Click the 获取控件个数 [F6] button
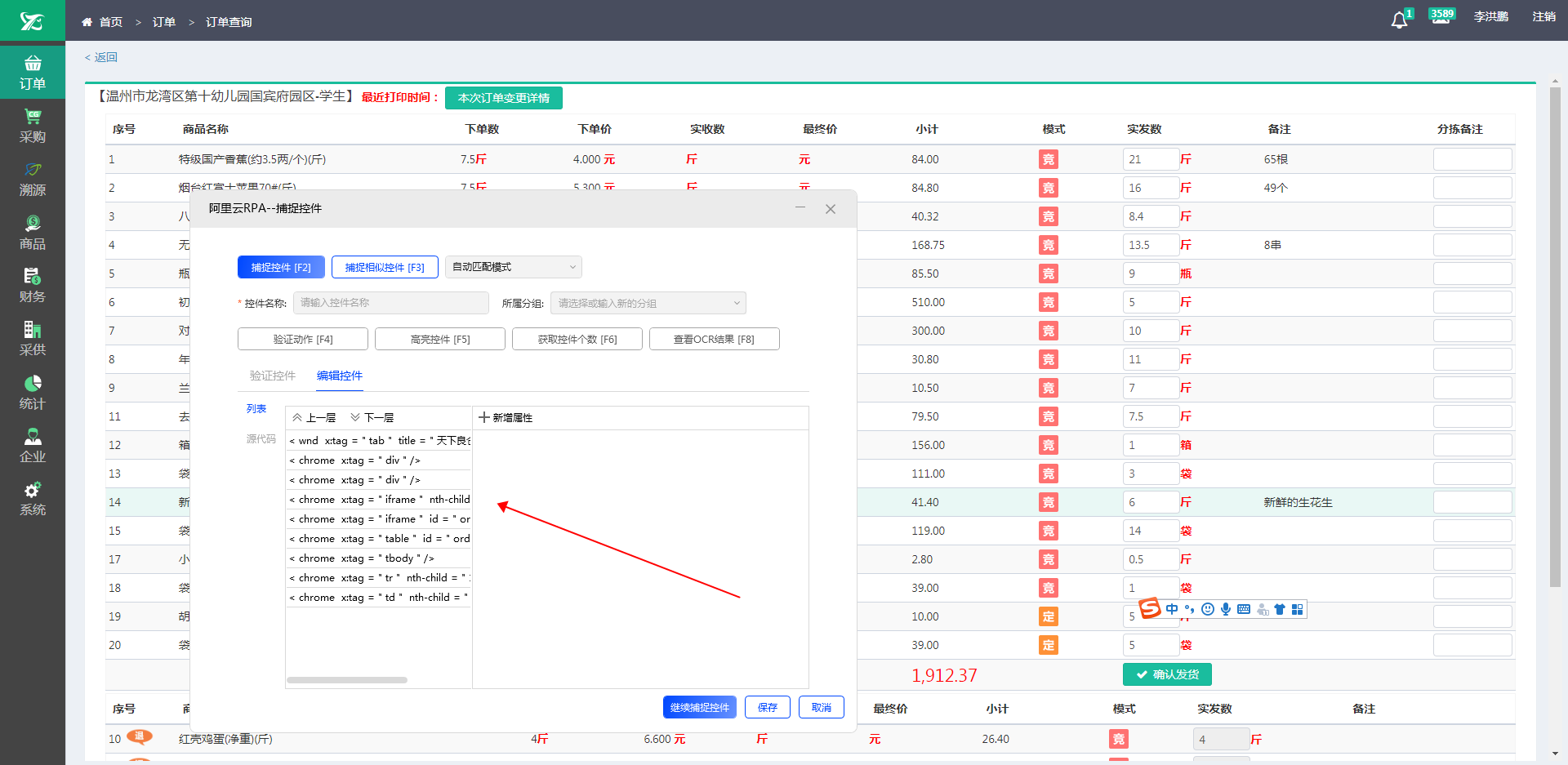The image size is (1568, 765). (577, 339)
